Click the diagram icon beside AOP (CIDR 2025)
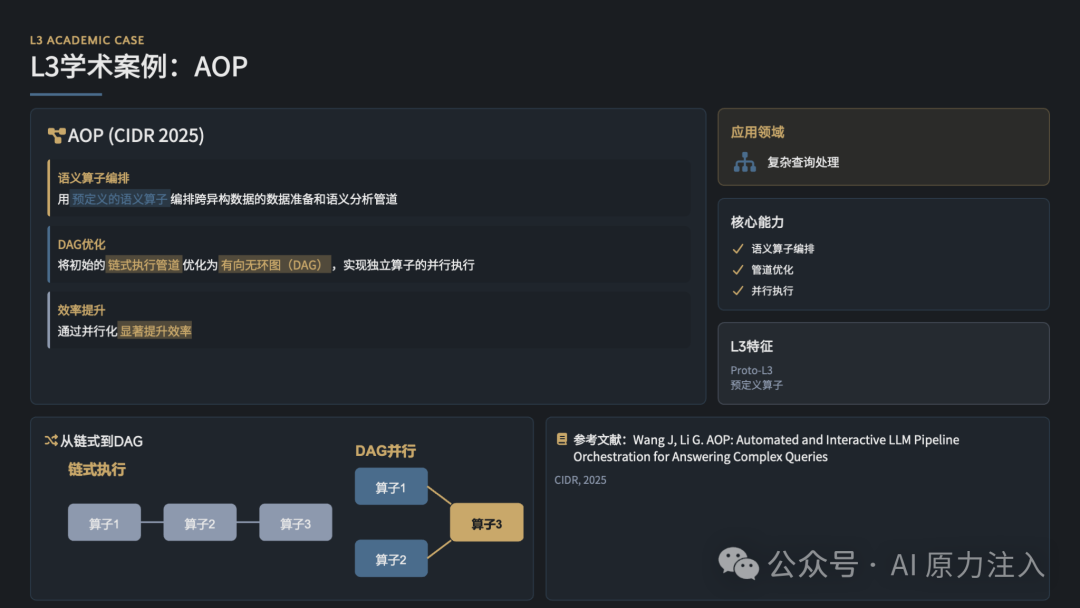This screenshot has width=1080, height=608. coord(56,136)
